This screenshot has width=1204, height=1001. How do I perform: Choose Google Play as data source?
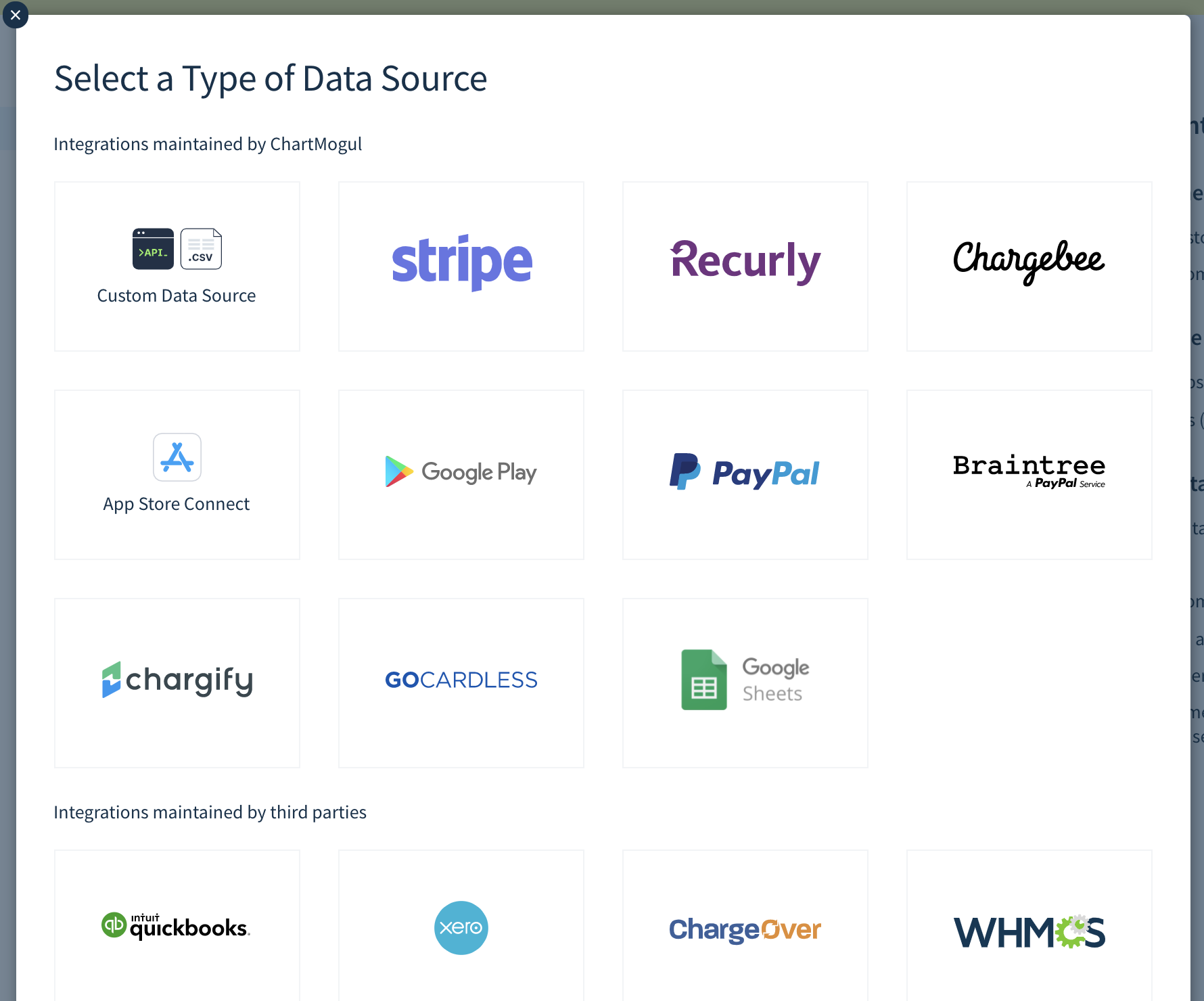tap(461, 475)
